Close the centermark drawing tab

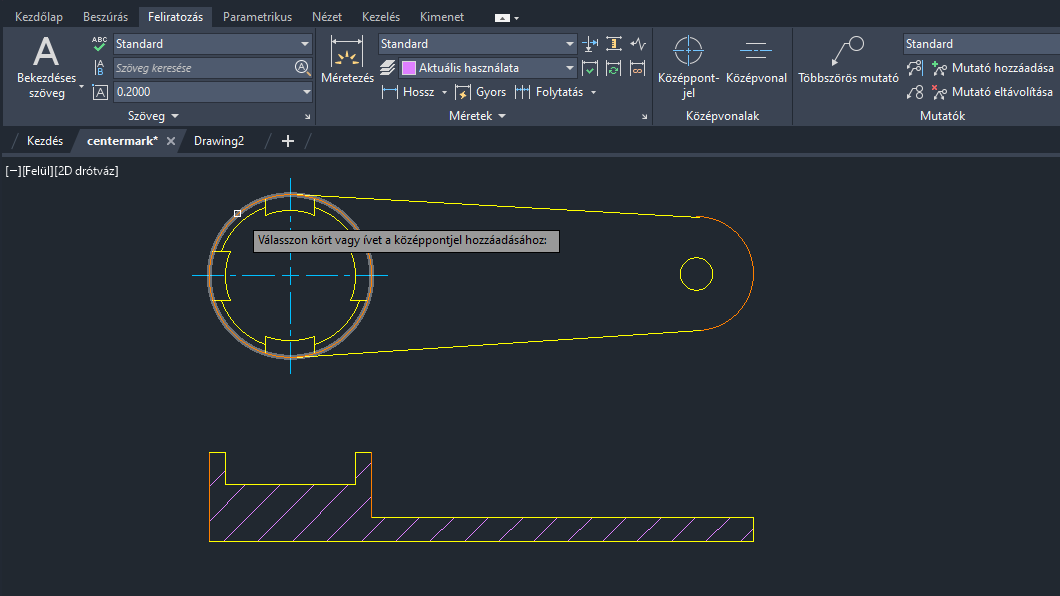point(171,141)
